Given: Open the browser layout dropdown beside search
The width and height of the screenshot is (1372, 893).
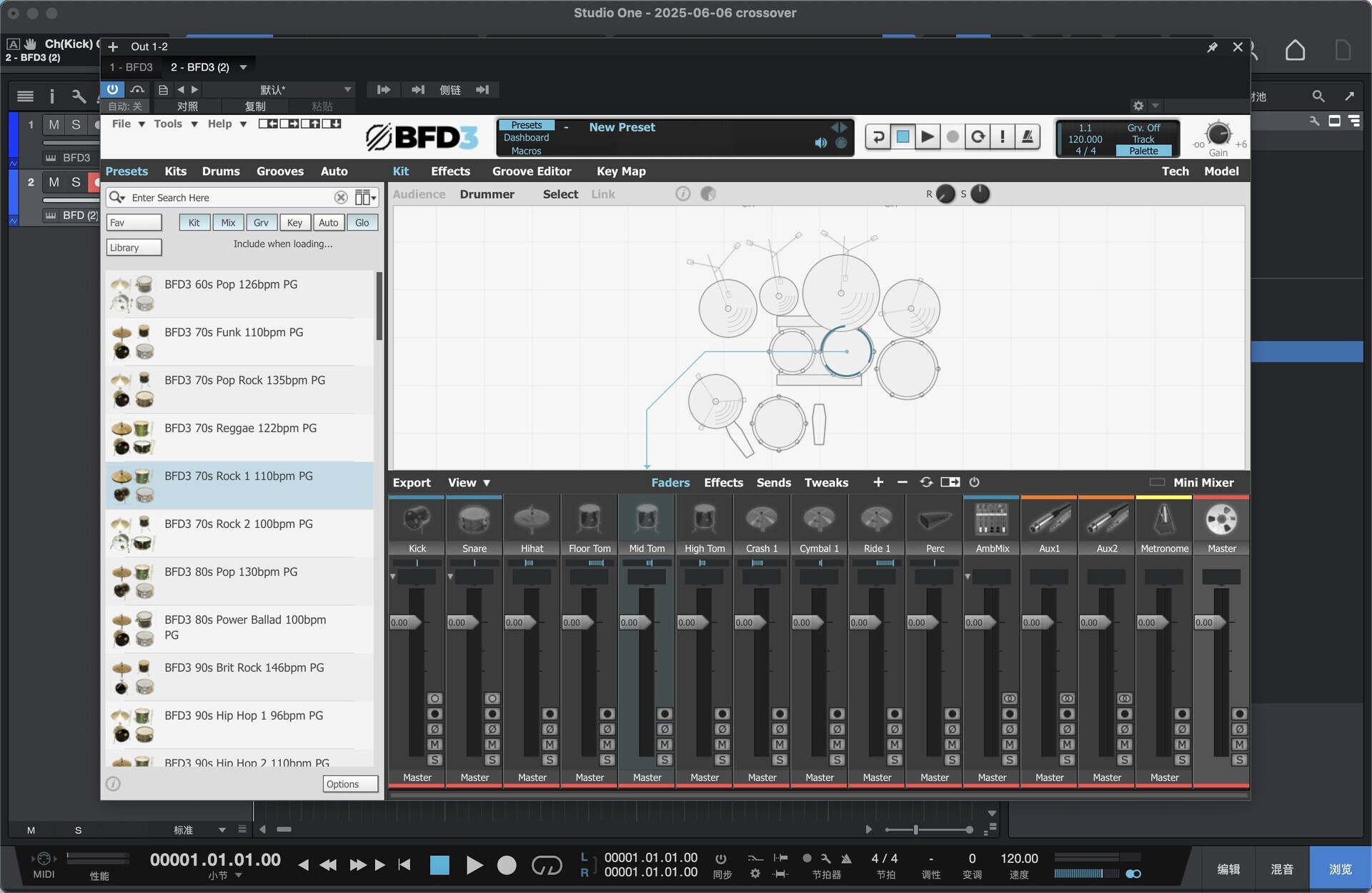Looking at the screenshot, I should coord(365,197).
